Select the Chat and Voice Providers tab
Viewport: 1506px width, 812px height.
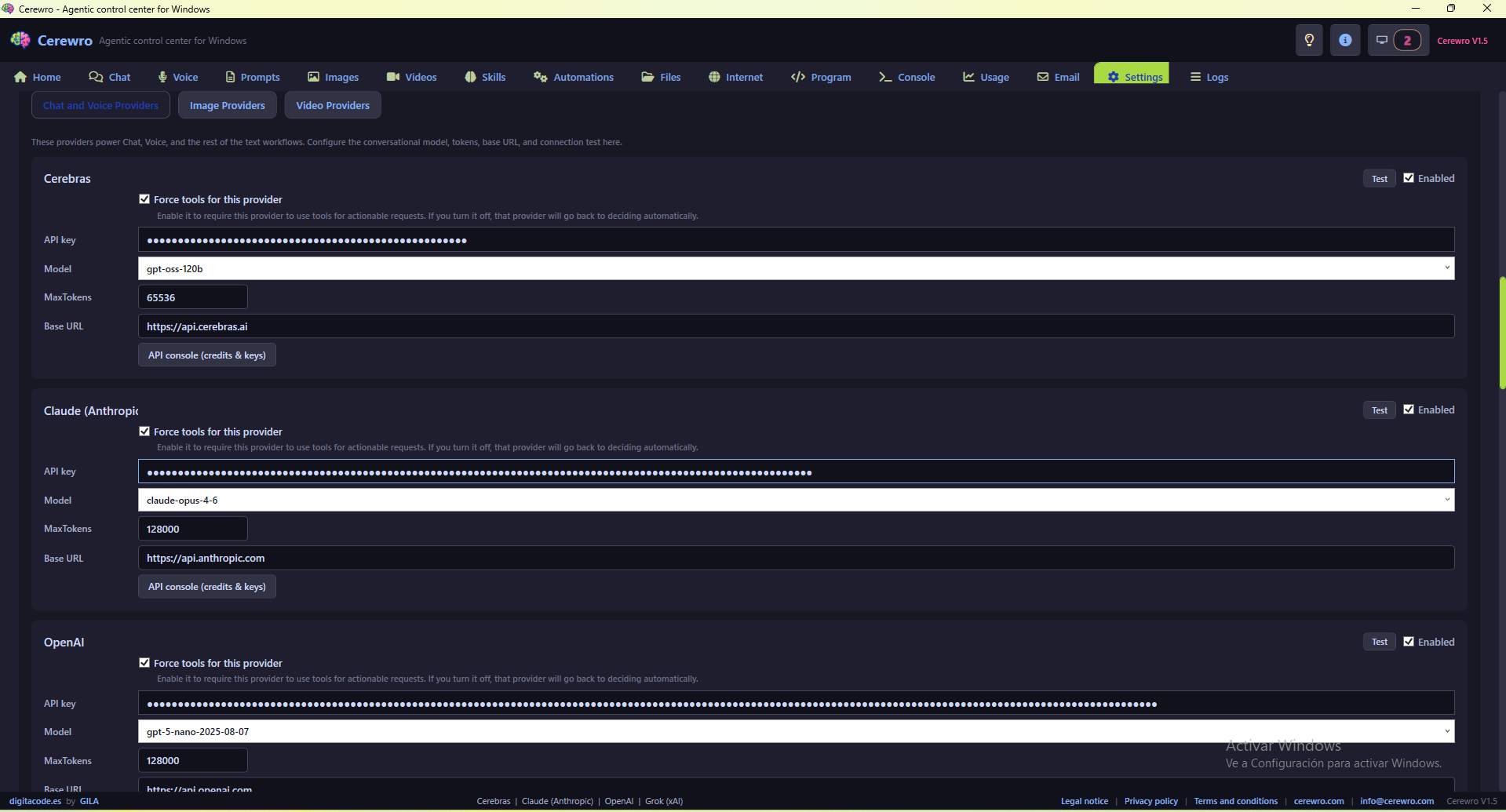coord(100,105)
